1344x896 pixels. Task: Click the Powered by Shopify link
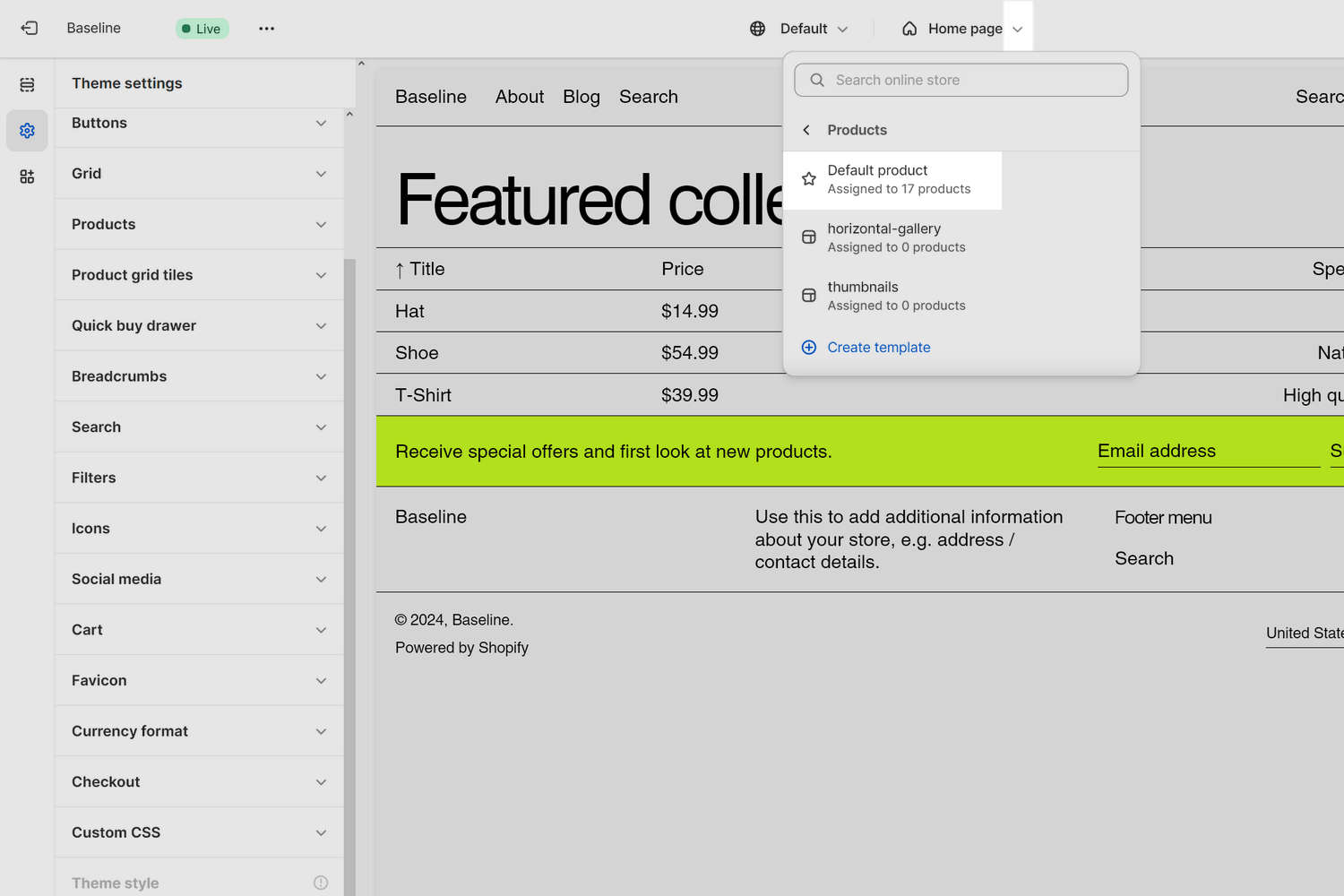click(x=461, y=647)
